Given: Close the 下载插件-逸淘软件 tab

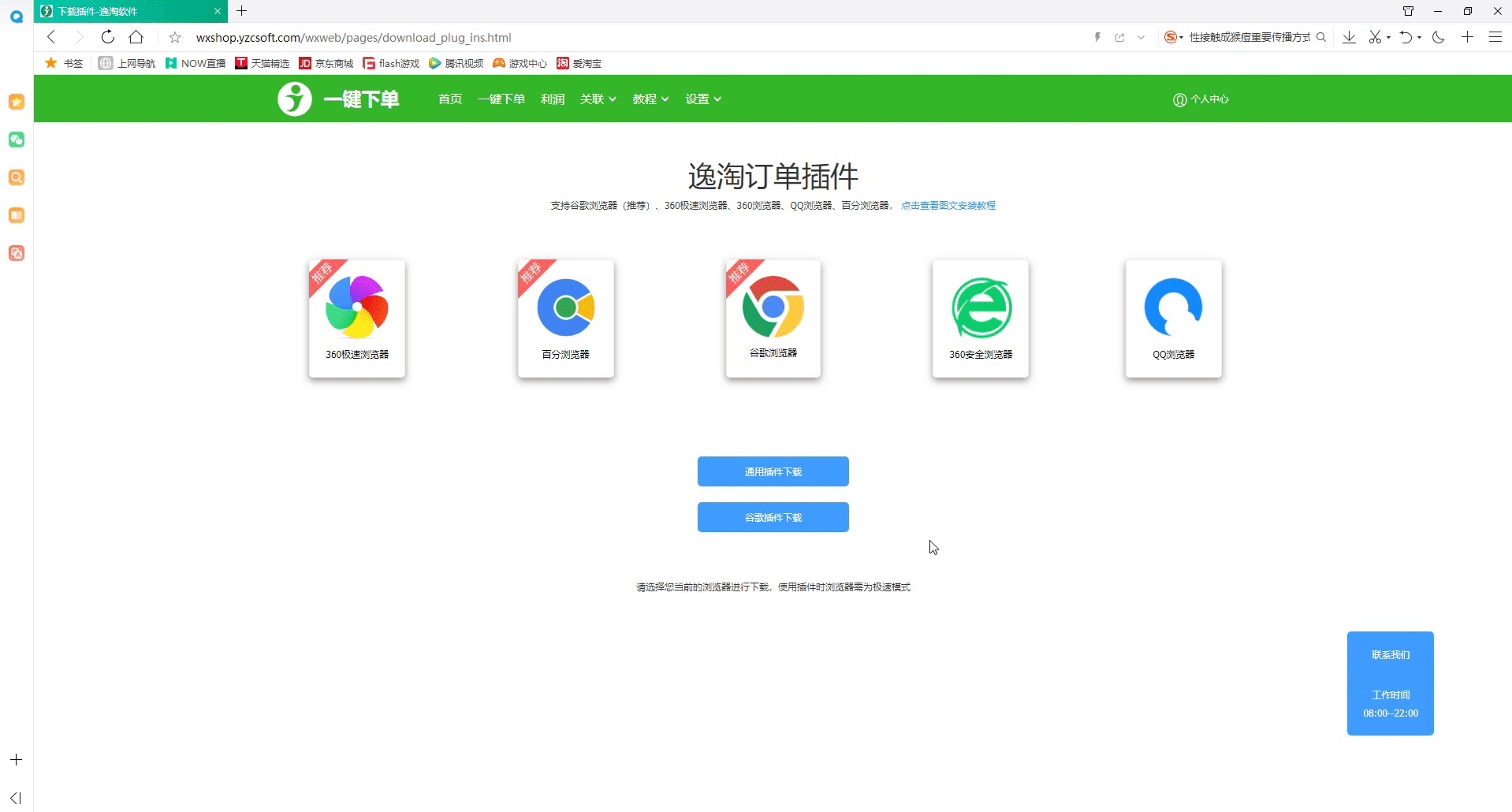Looking at the screenshot, I should coord(218,11).
